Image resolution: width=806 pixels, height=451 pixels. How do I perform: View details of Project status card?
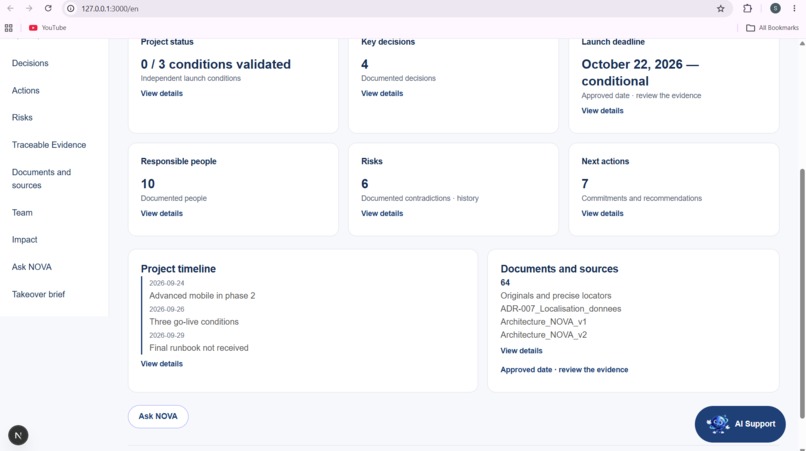click(161, 94)
